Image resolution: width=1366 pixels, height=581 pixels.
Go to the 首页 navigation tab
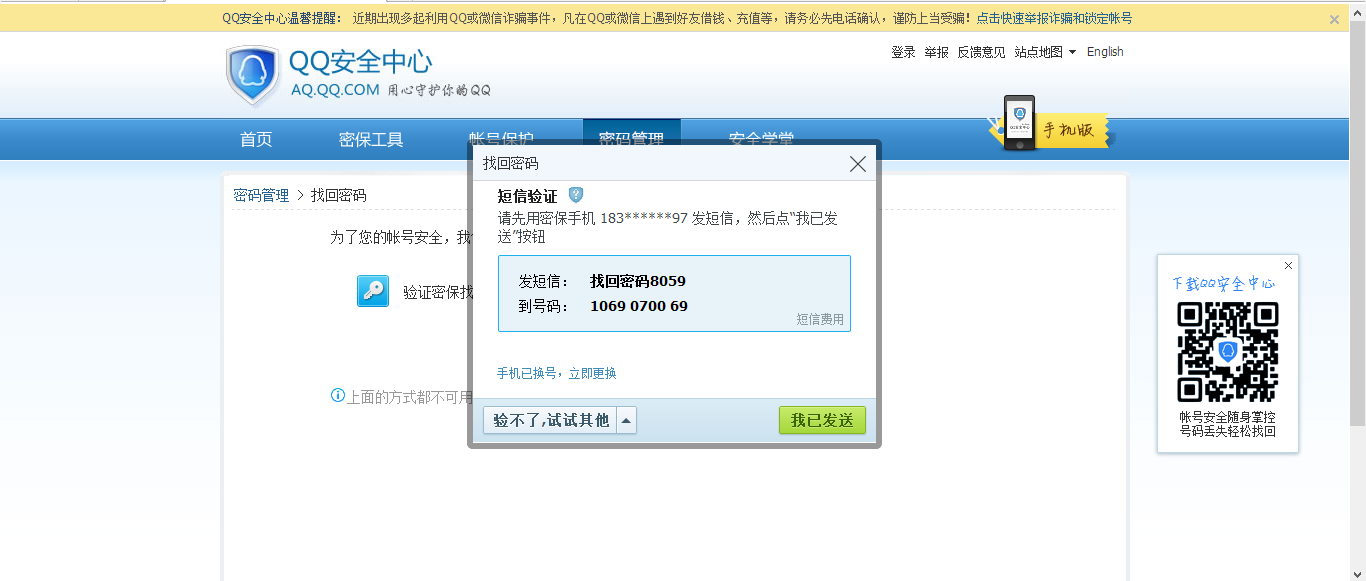tap(256, 139)
